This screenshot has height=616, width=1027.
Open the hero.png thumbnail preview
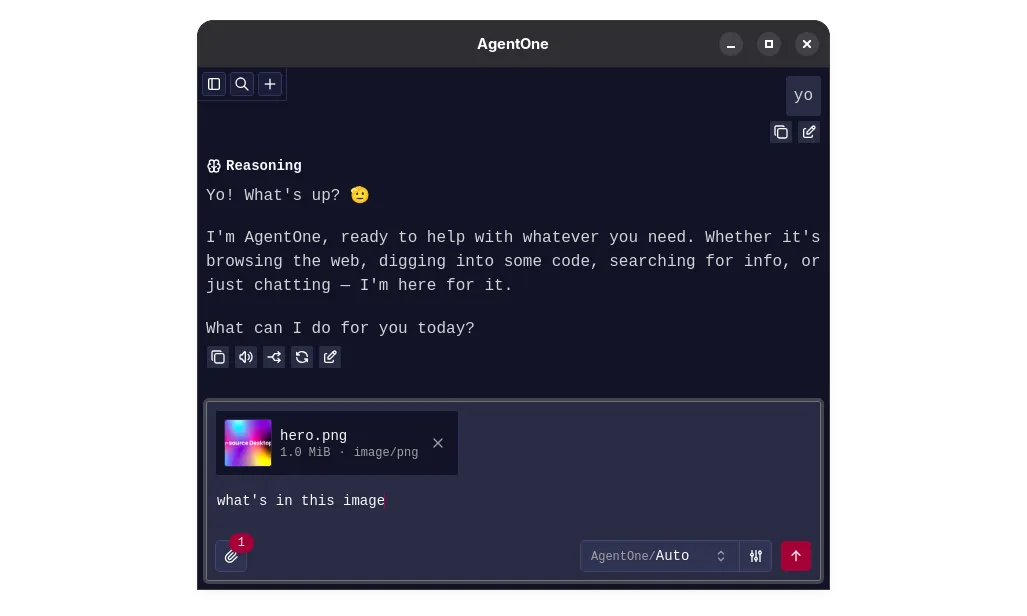tap(248, 443)
